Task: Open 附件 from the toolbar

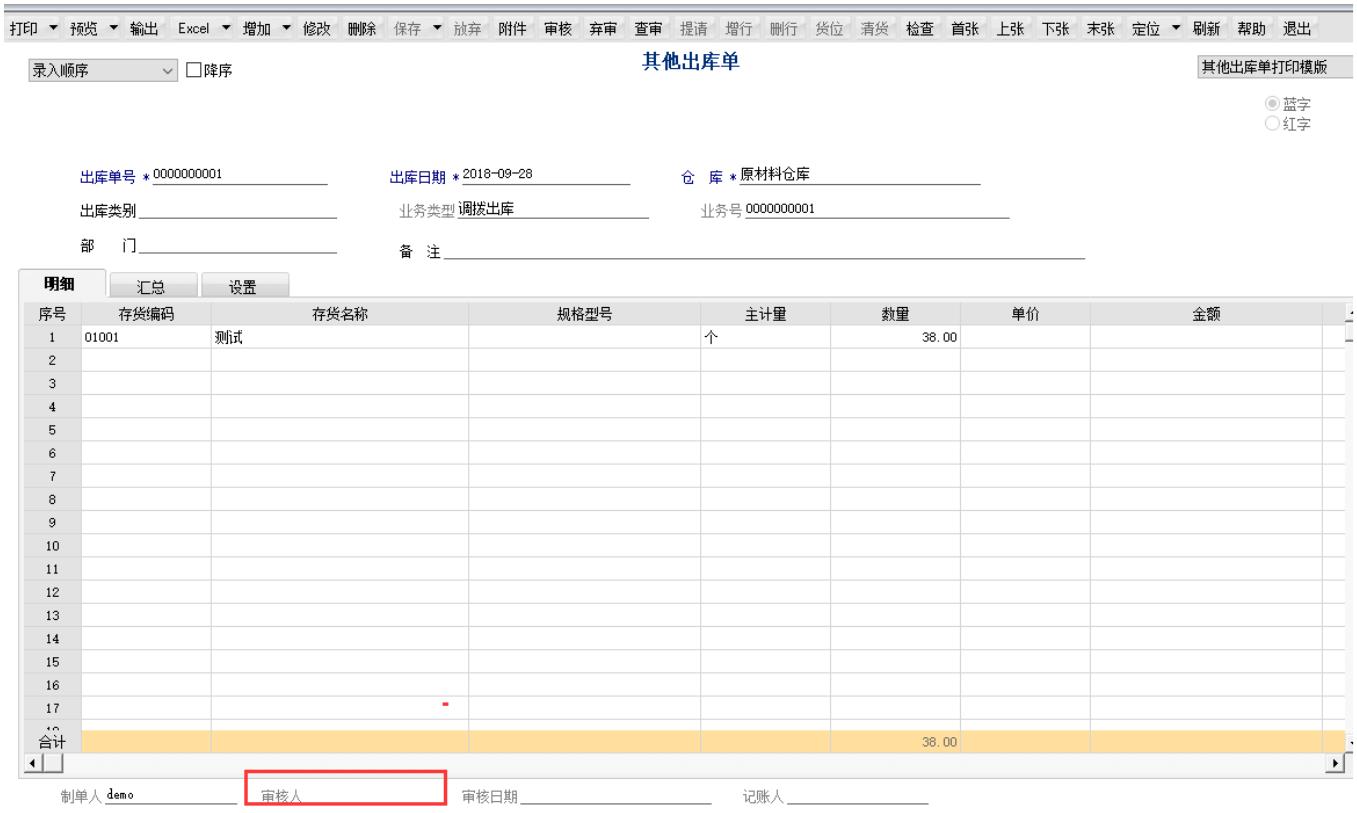Action: pyautogui.click(x=513, y=28)
